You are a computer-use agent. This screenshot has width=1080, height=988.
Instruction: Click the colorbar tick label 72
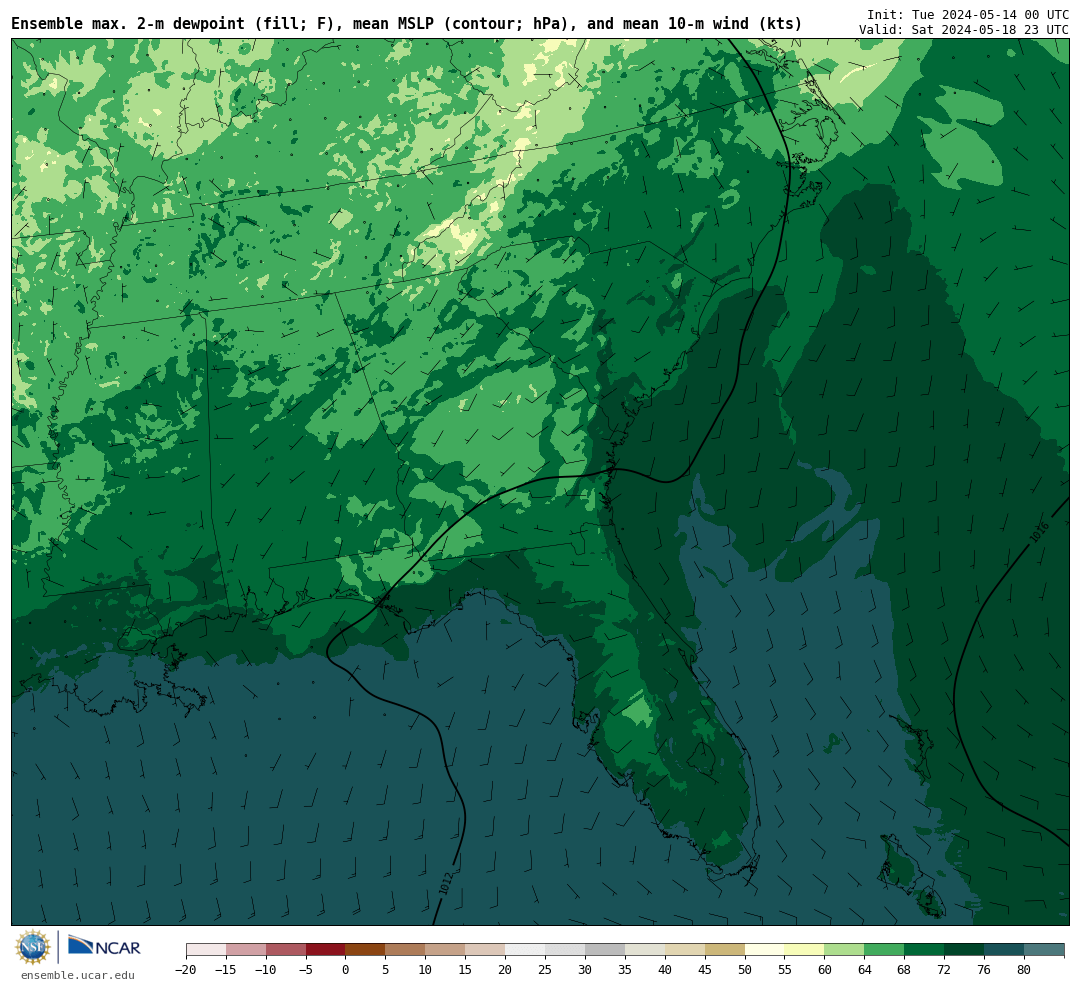945,970
